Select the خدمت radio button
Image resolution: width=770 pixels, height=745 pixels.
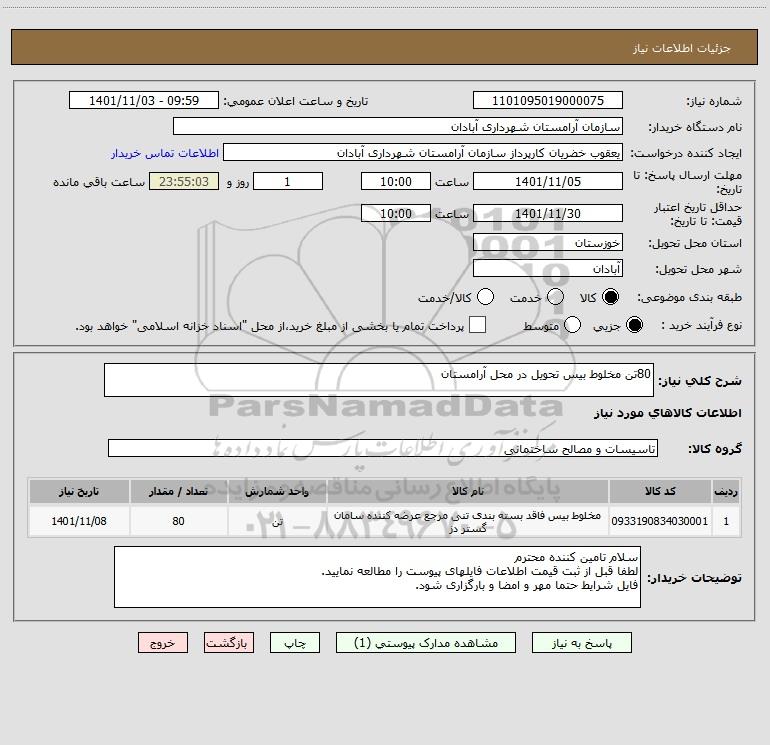click(x=555, y=297)
